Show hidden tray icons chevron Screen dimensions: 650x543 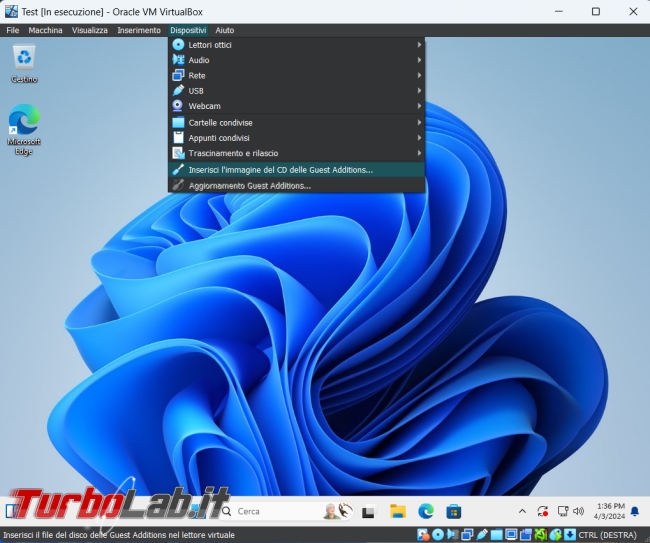(x=522, y=511)
